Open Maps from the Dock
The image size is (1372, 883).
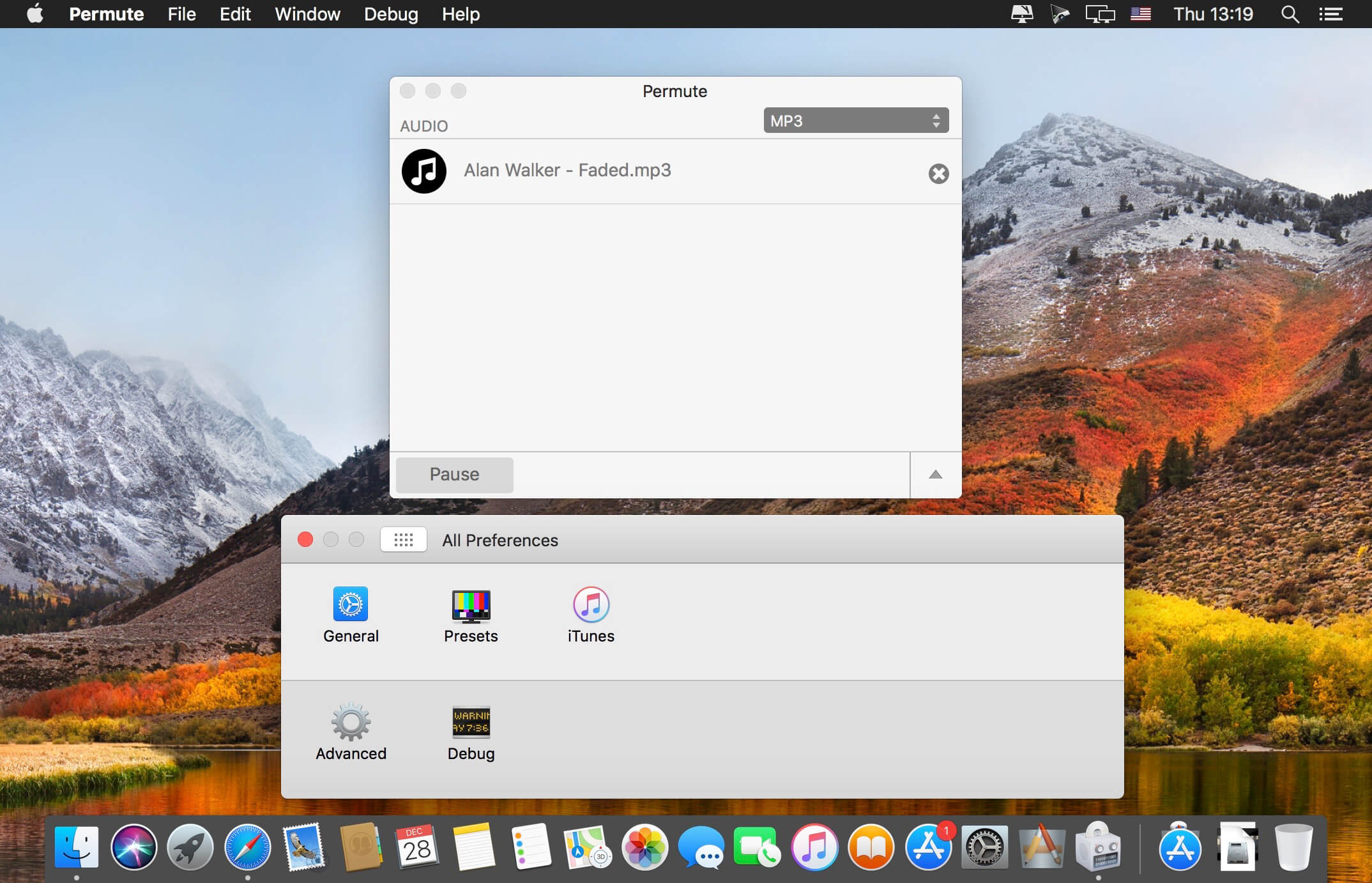587,847
